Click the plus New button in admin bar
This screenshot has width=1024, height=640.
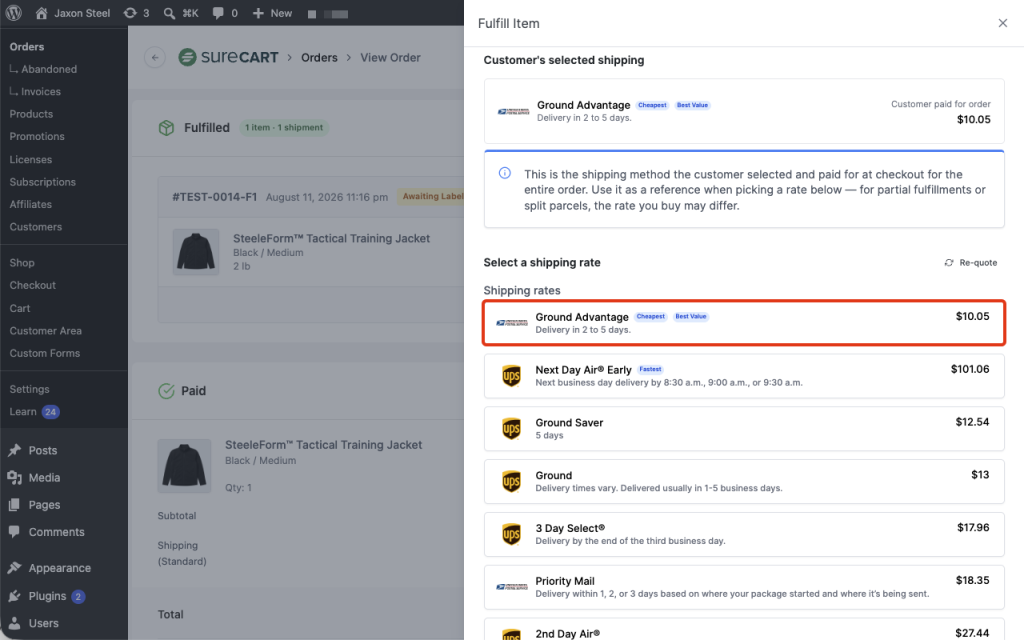pos(272,13)
